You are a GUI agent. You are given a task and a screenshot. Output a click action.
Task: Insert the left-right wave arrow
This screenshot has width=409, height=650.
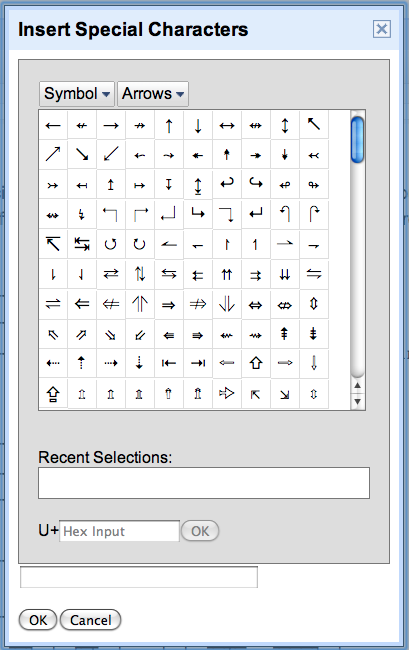tap(53, 214)
